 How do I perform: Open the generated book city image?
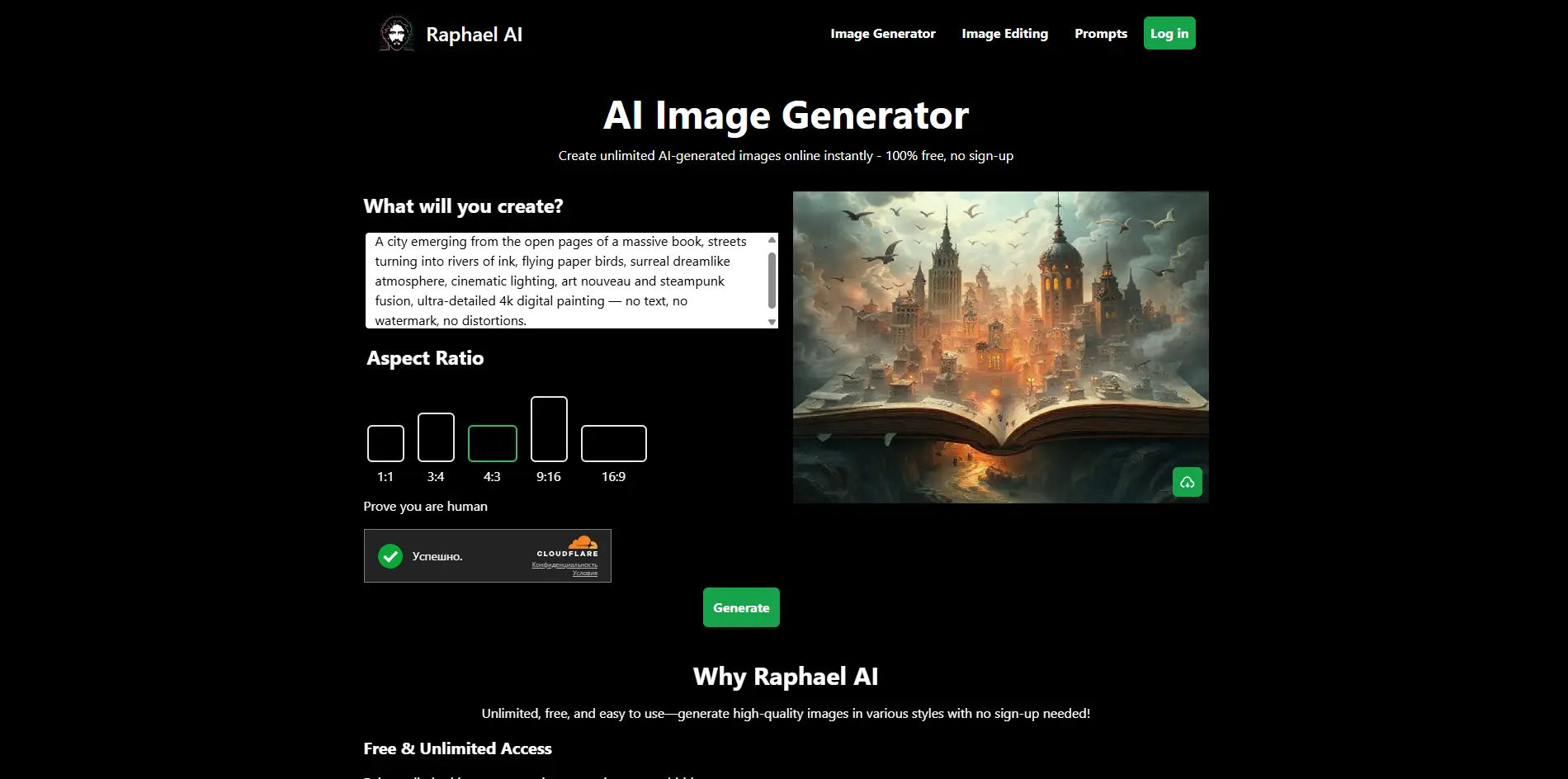tap(1000, 347)
